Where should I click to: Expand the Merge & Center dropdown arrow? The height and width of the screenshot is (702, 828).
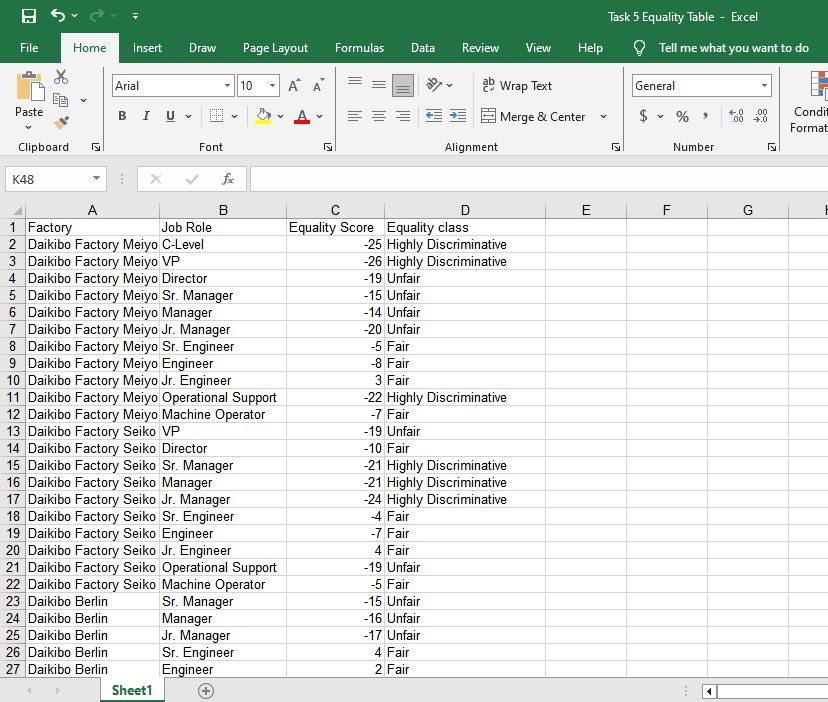604,116
